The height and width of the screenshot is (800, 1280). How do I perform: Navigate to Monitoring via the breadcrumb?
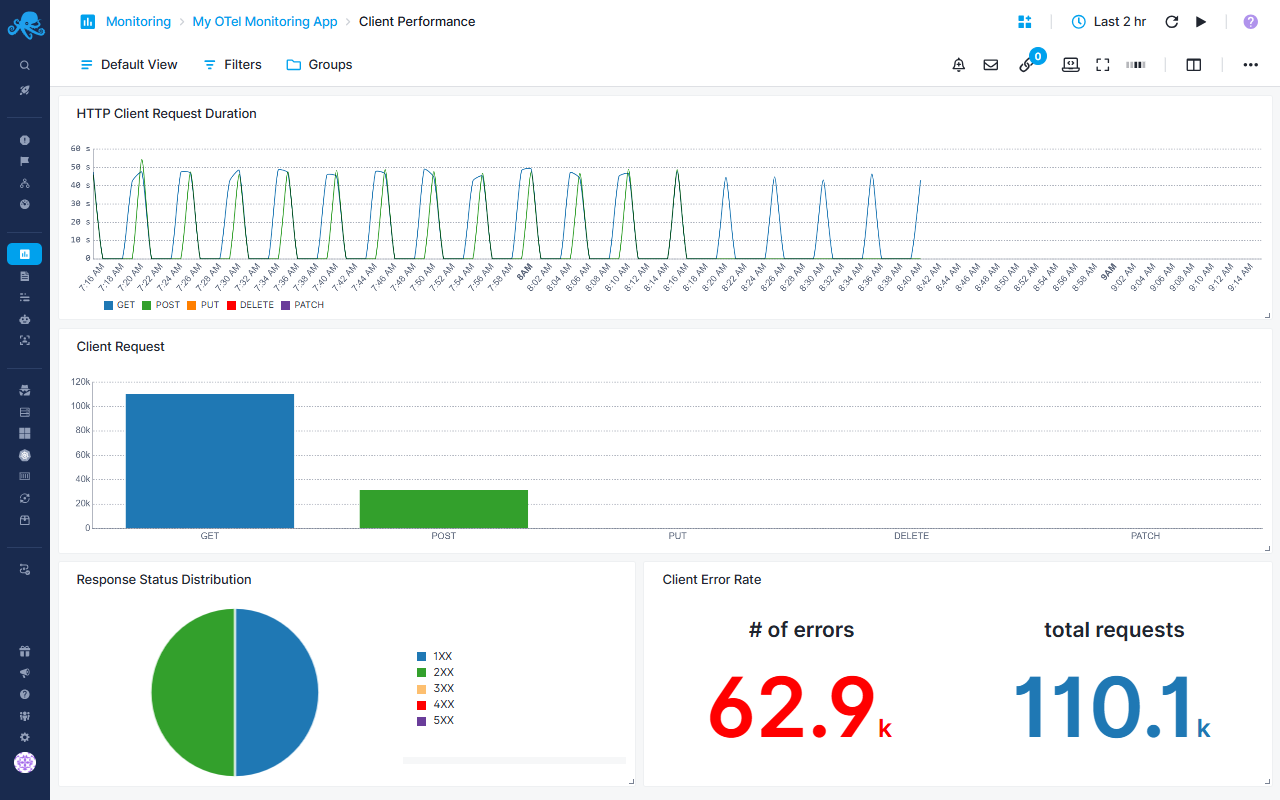[x=138, y=21]
